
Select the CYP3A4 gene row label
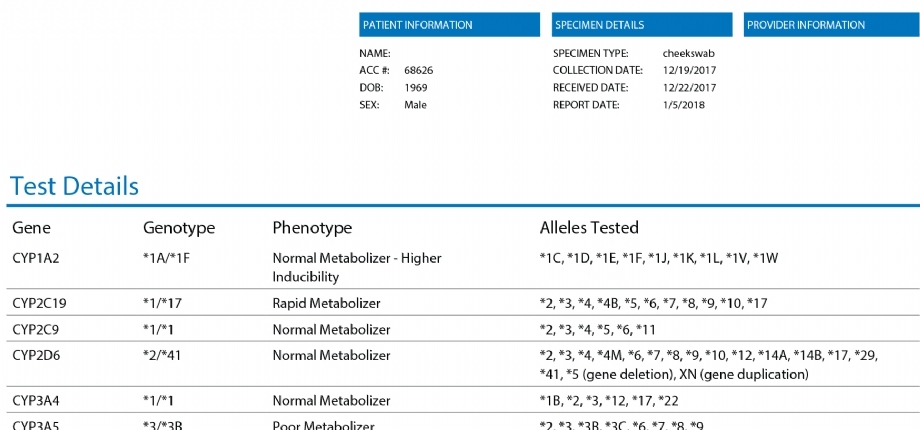click(36, 401)
